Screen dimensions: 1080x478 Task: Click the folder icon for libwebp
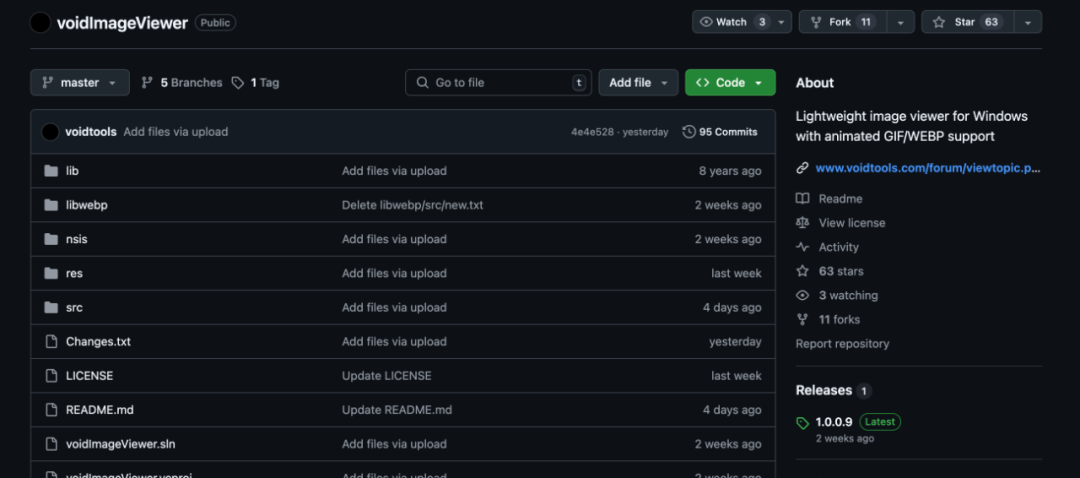point(51,205)
